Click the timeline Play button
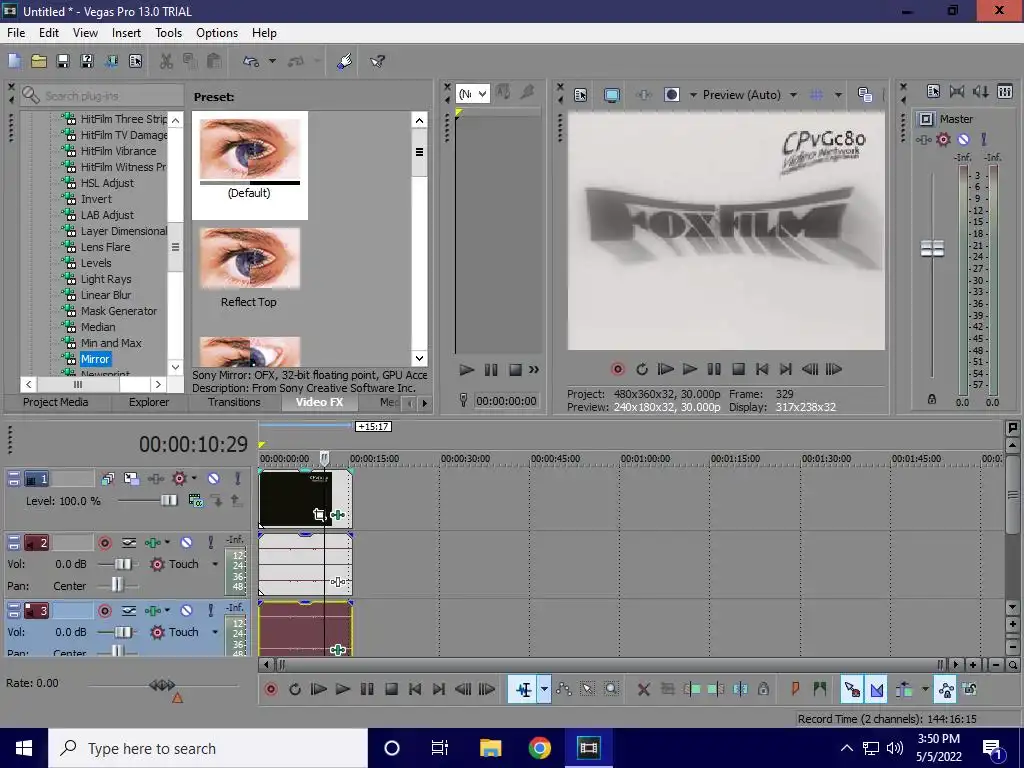Screen dimensions: 1024x768 (x=343, y=689)
